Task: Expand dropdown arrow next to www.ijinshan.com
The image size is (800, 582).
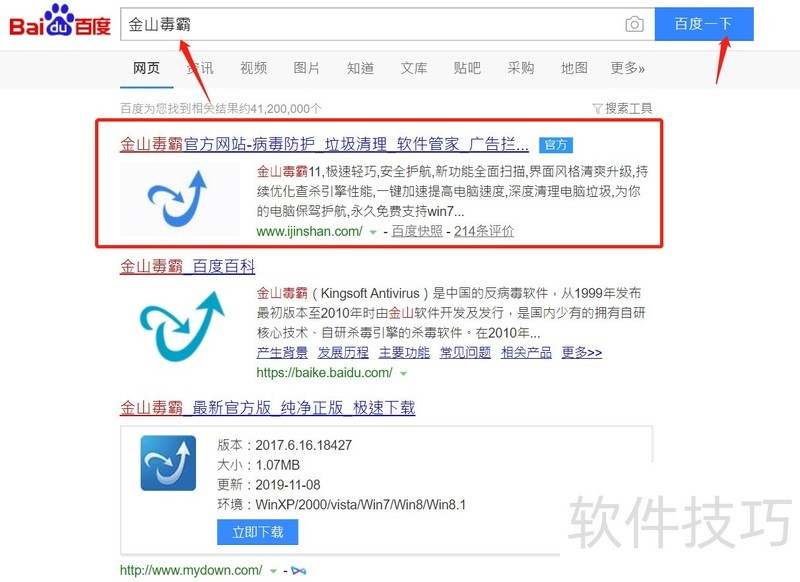Action: click(x=373, y=232)
